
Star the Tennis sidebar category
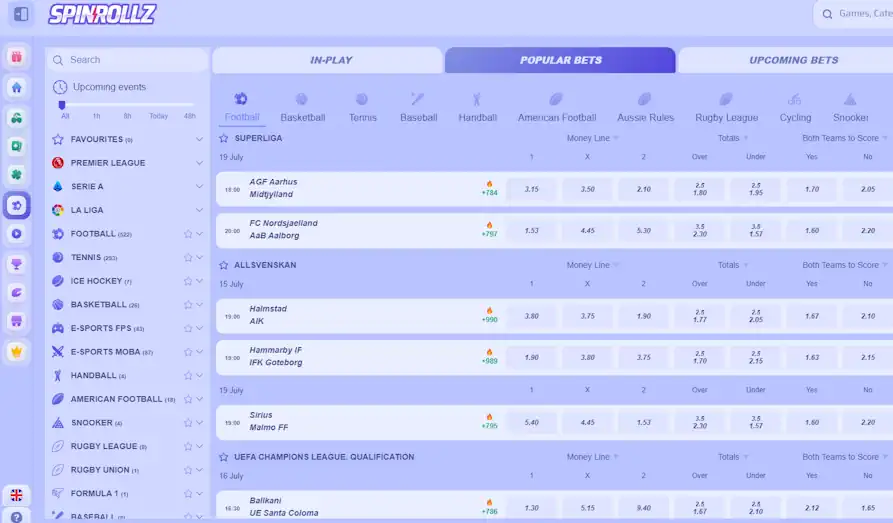[188, 258]
